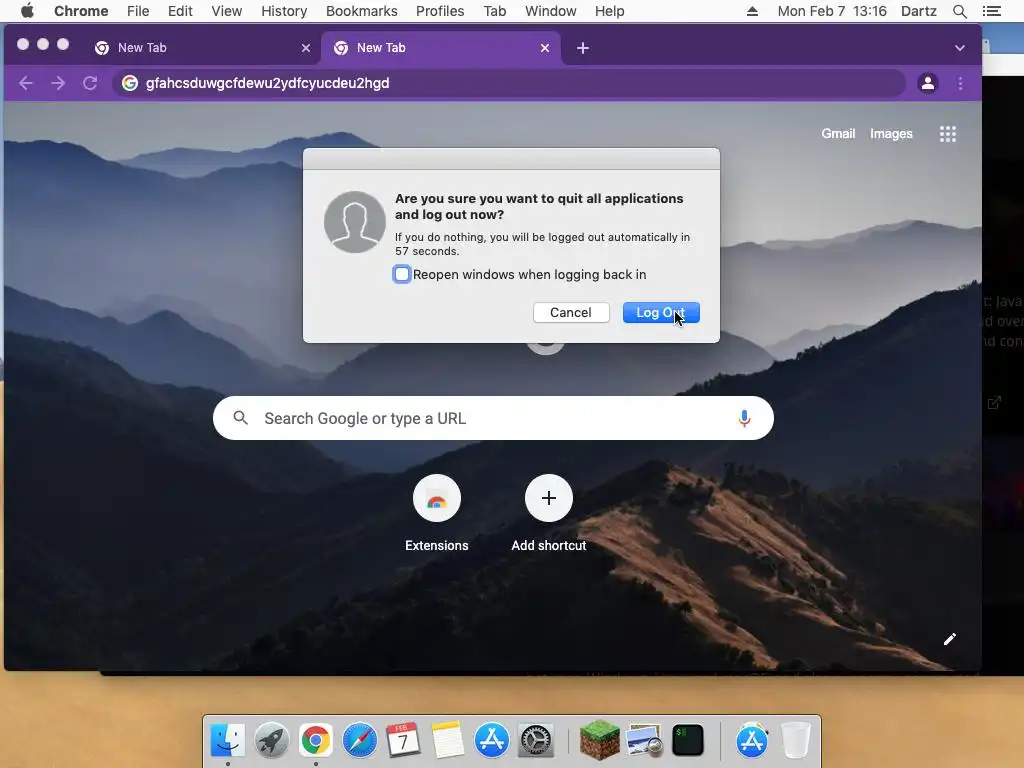Click the Chrome icon in the Dock
The image size is (1024, 768).
[315, 741]
